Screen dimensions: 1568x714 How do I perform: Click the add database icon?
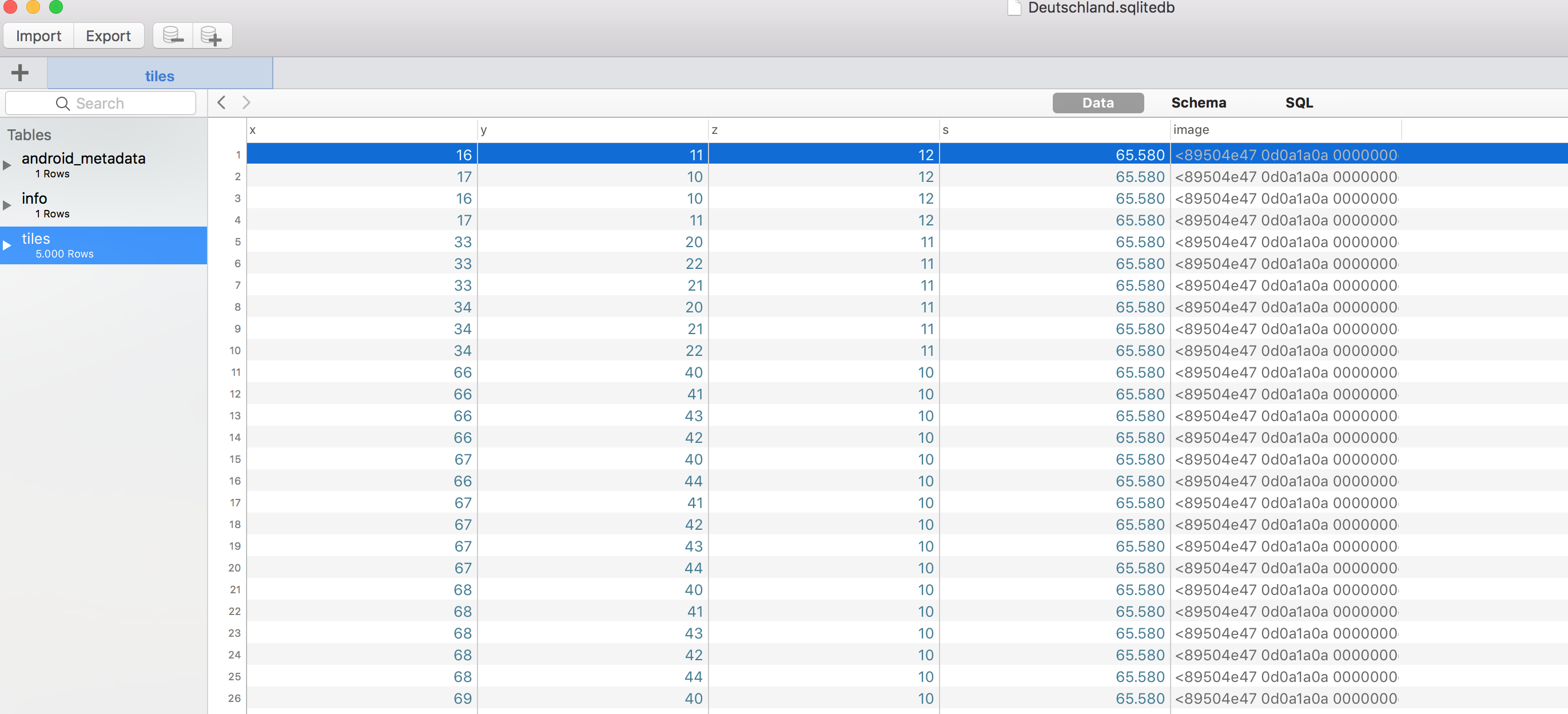coord(211,35)
